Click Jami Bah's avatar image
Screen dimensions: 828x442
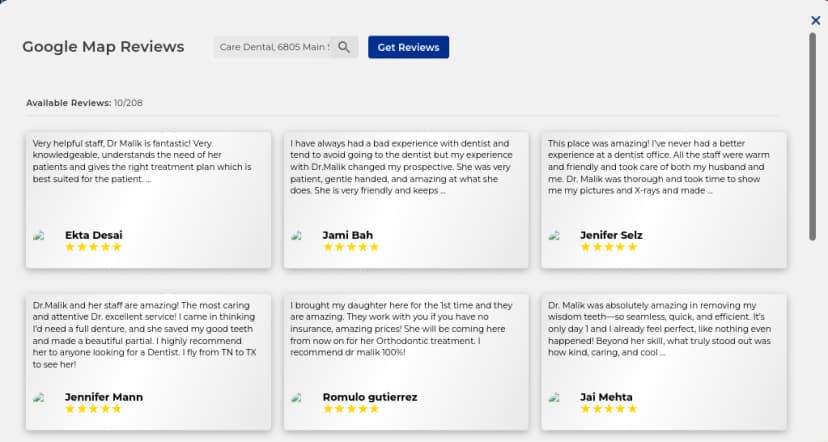pos(297,236)
